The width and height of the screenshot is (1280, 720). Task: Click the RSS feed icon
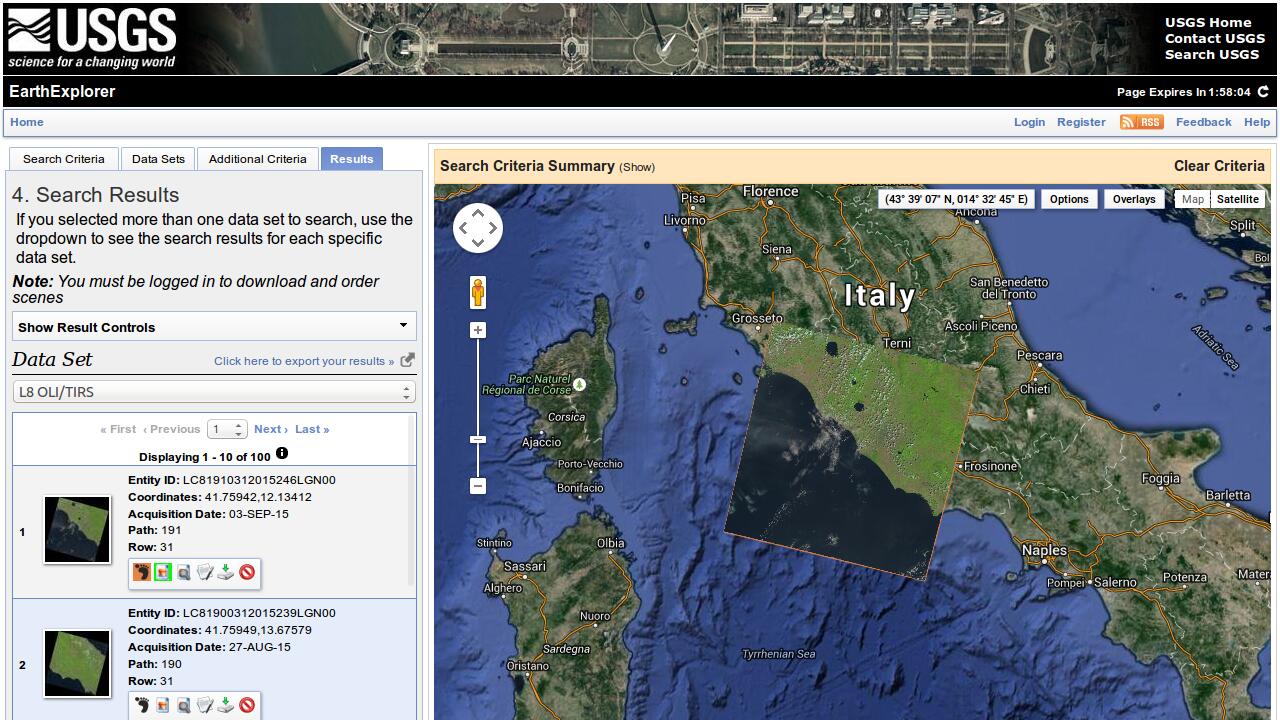(1141, 122)
